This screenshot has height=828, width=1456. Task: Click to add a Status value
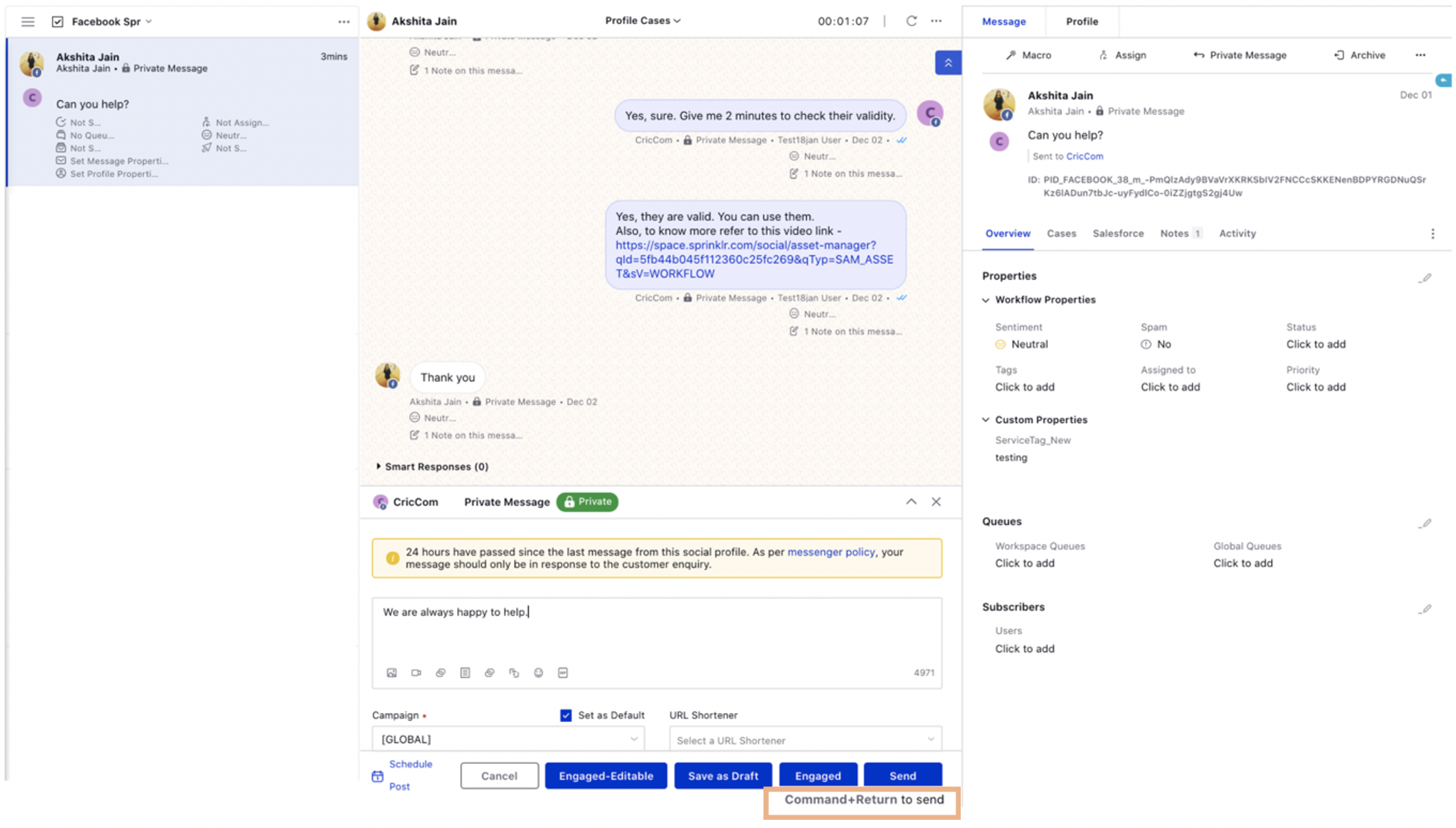point(1315,345)
